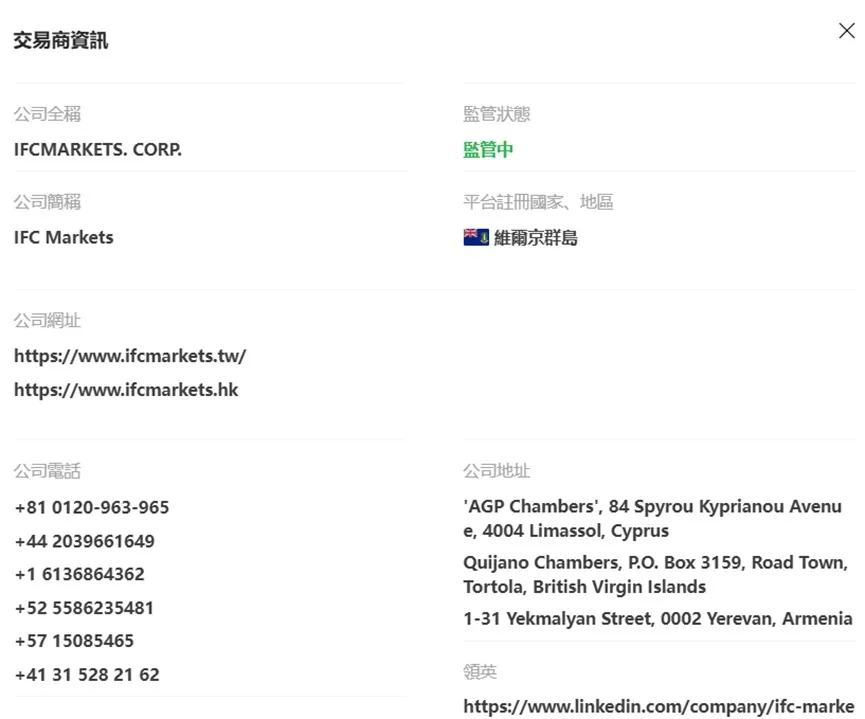Open the https://www.ifcmarkets.hk link

[126, 390]
